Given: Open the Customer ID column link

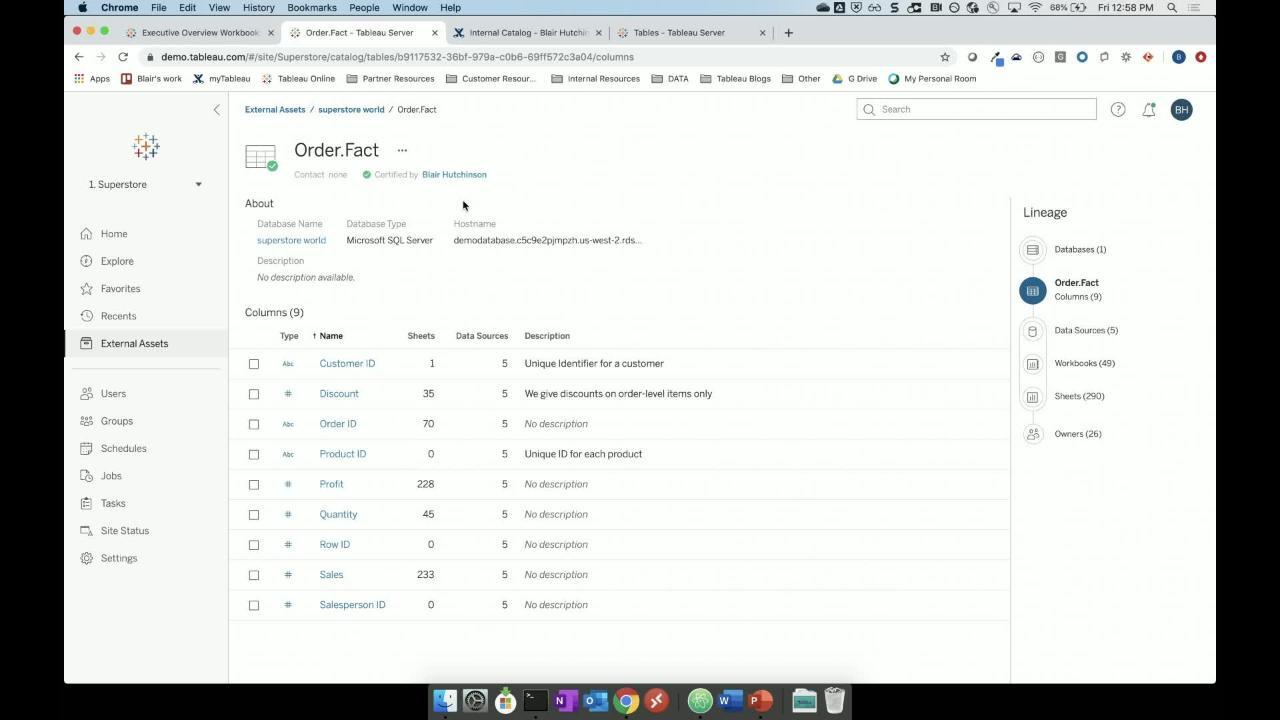Looking at the screenshot, I should 347,364.
